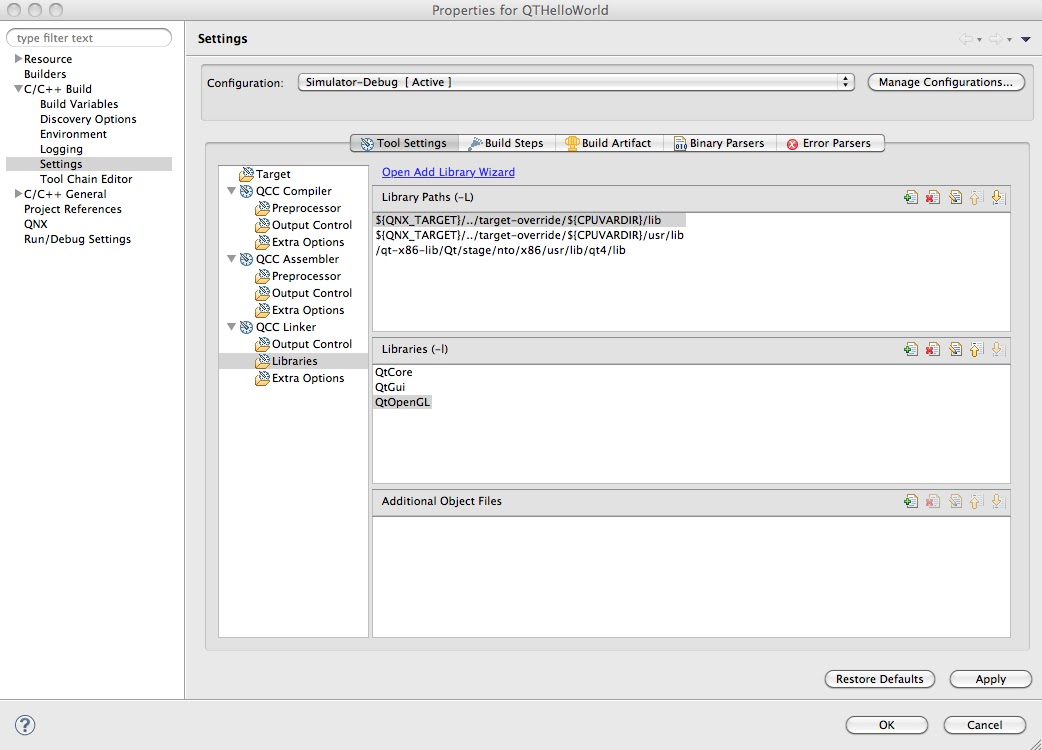Select Output Control under QCC Linker
The width and height of the screenshot is (1042, 750).
[304, 344]
